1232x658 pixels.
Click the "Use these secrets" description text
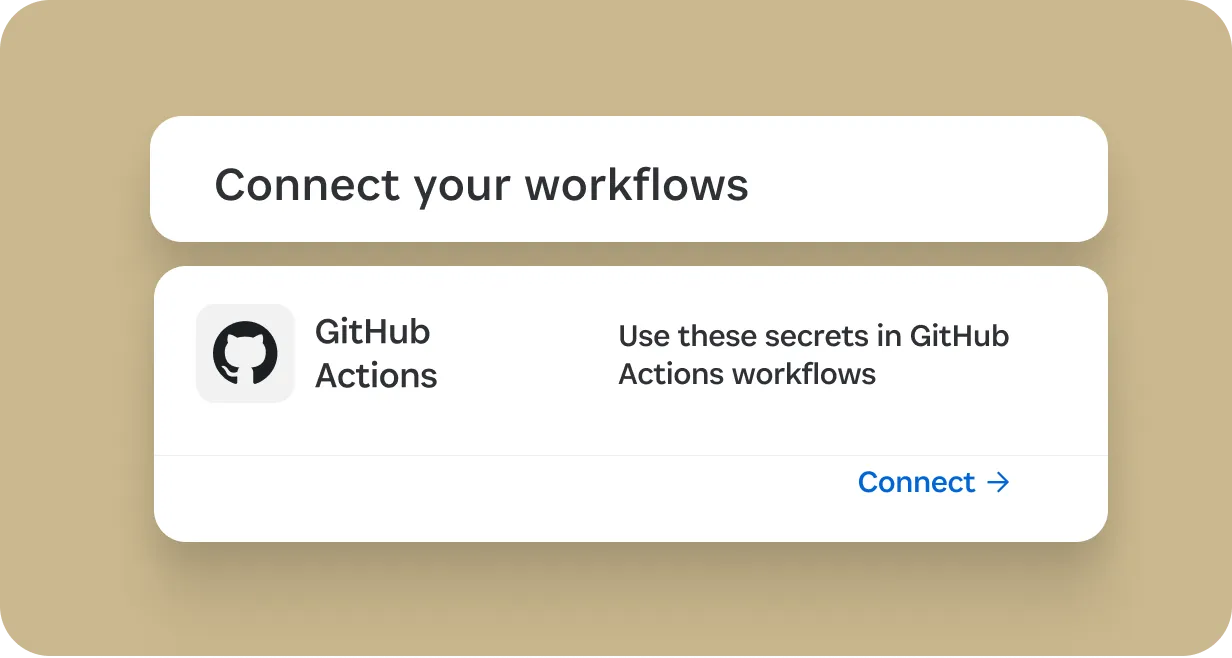point(813,355)
